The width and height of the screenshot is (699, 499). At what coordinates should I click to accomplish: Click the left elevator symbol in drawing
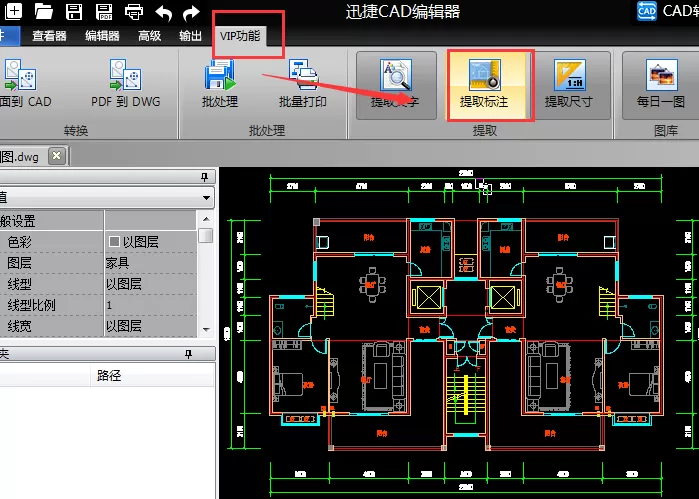428,298
